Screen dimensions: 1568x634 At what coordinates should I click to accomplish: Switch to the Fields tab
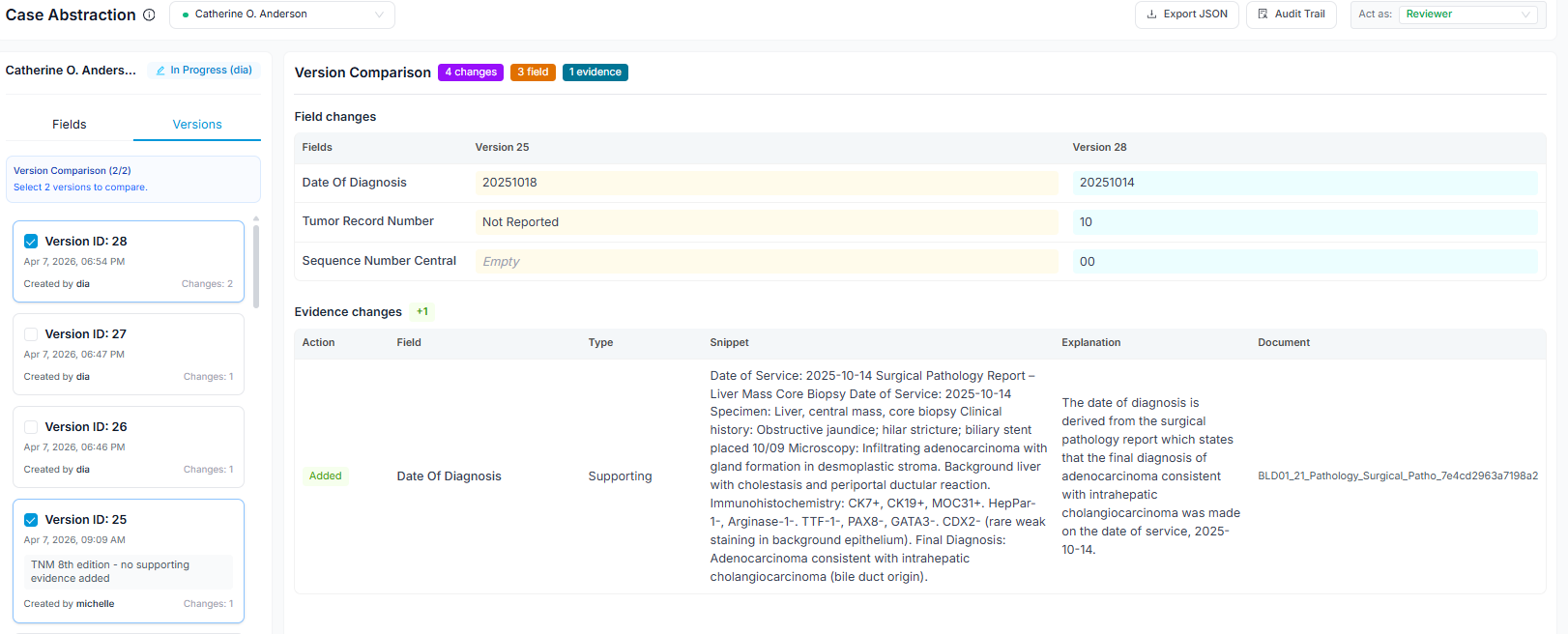click(x=70, y=125)
